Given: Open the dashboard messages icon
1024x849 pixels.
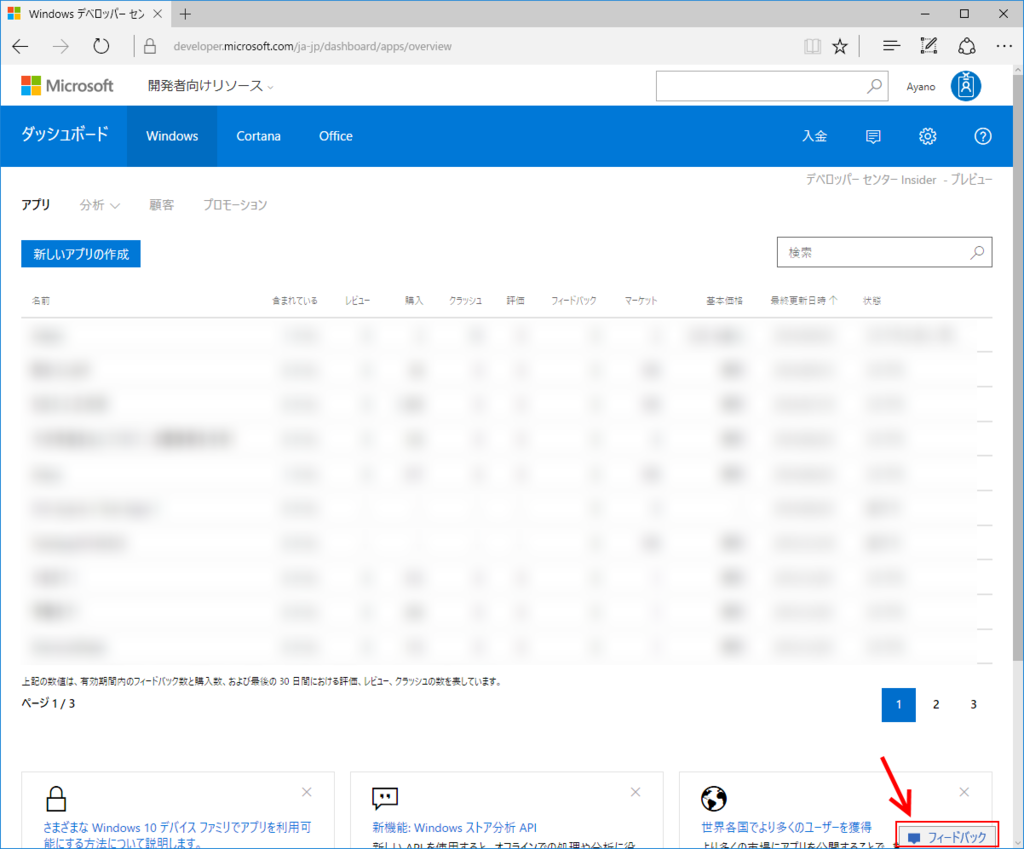Looking at the screenshot, I should coord(873,136).
